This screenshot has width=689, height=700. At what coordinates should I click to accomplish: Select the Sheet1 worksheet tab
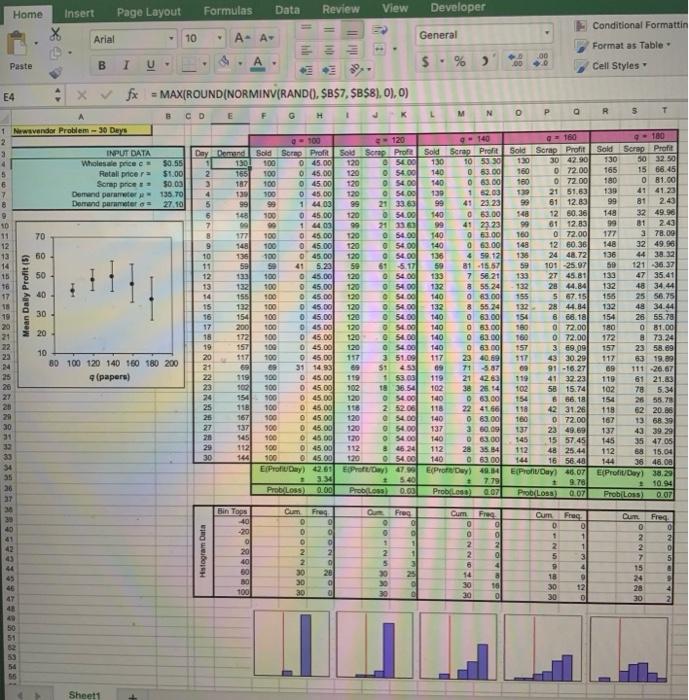pyautogui.click(x=84, y=695)
